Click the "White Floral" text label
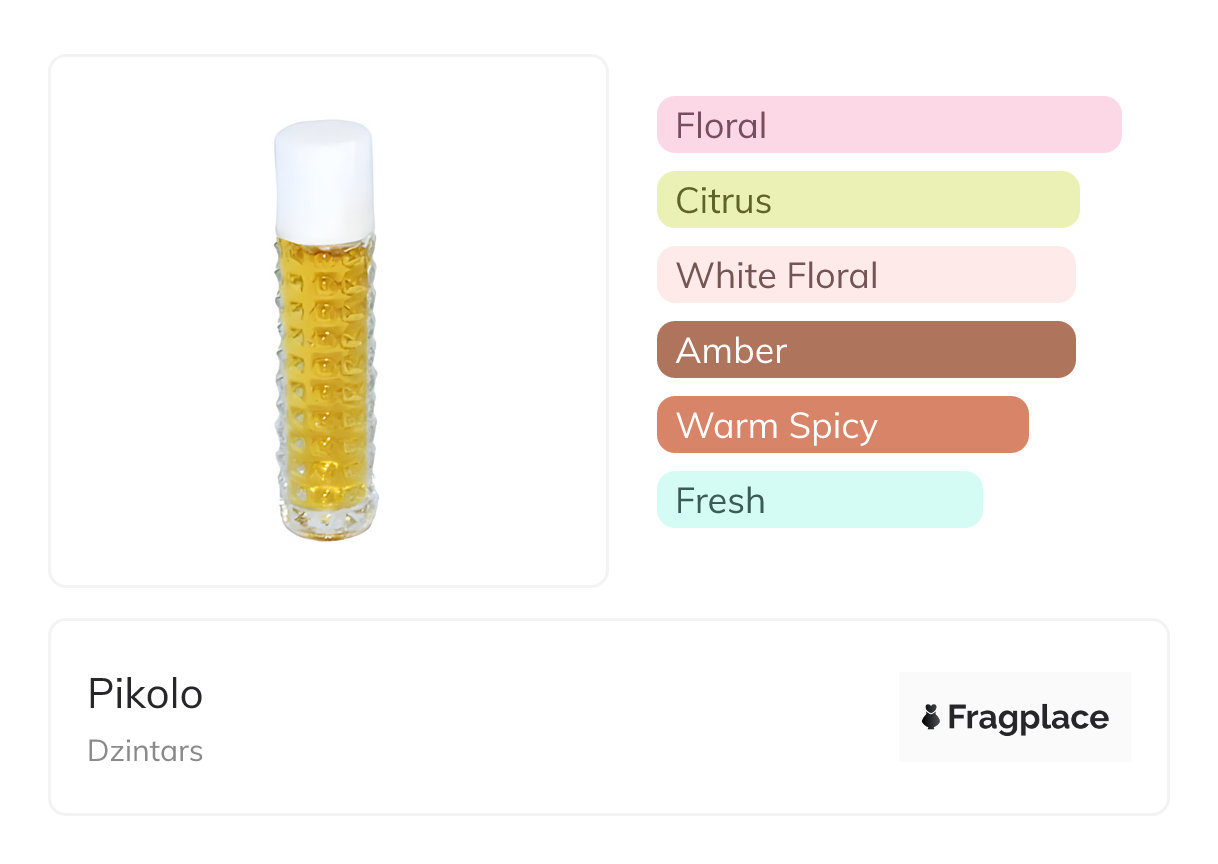The width and height of the screenshot is (1218, 864). (777, 276)
